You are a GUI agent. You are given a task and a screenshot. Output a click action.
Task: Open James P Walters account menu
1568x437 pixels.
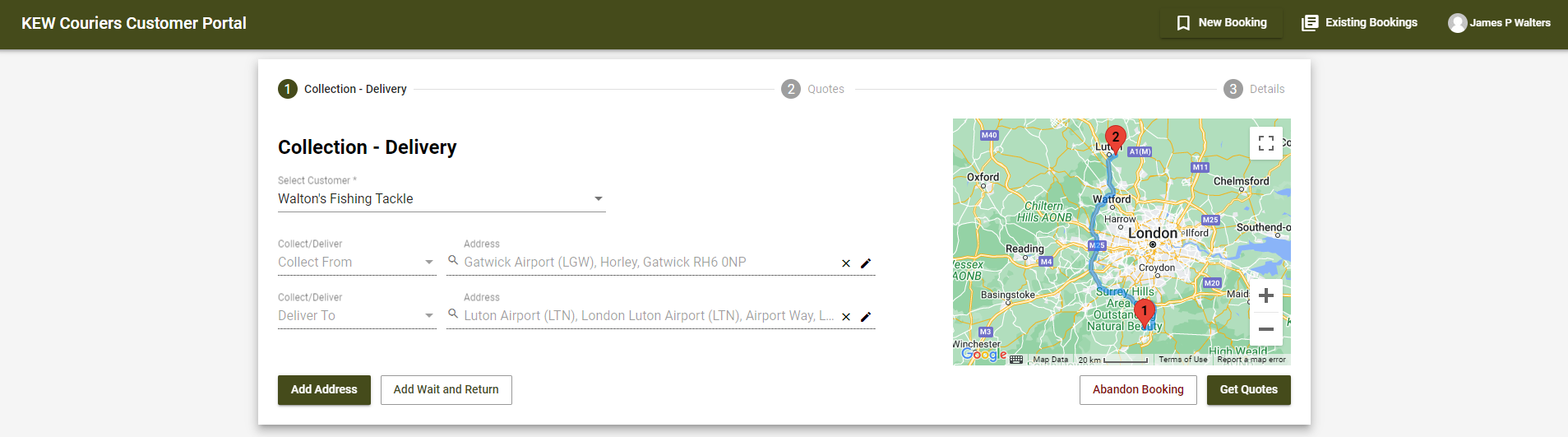[1500, 23]
